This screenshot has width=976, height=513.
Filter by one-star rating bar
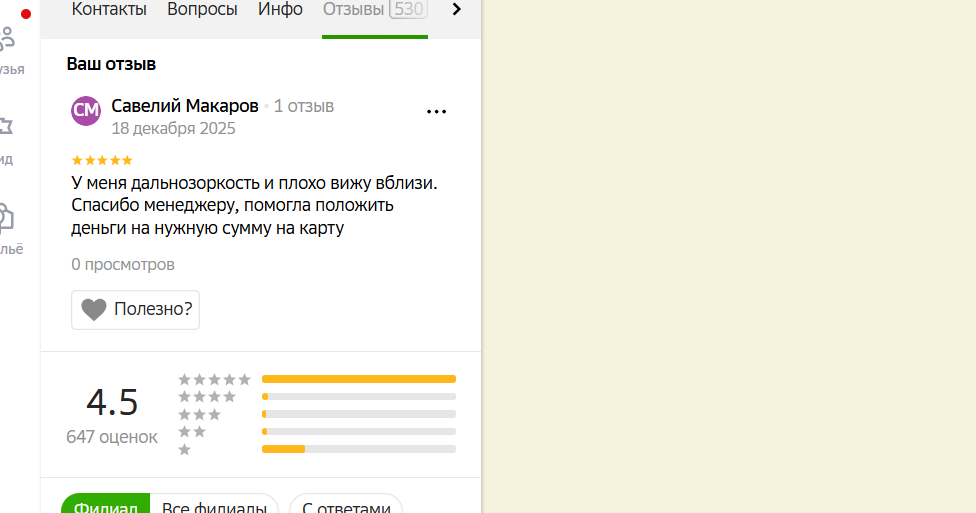359,449
